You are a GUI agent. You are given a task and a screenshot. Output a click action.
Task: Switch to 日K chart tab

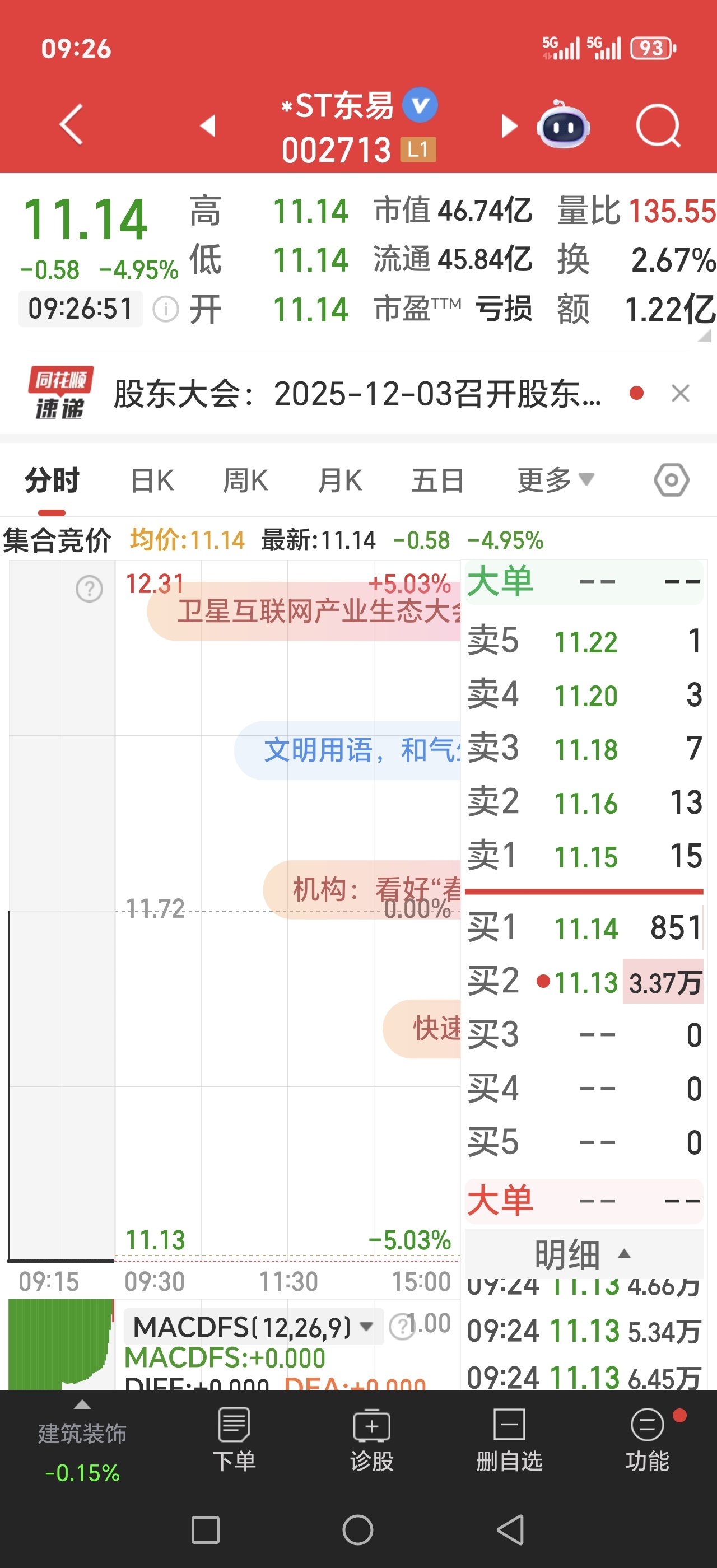click(152, 481)
